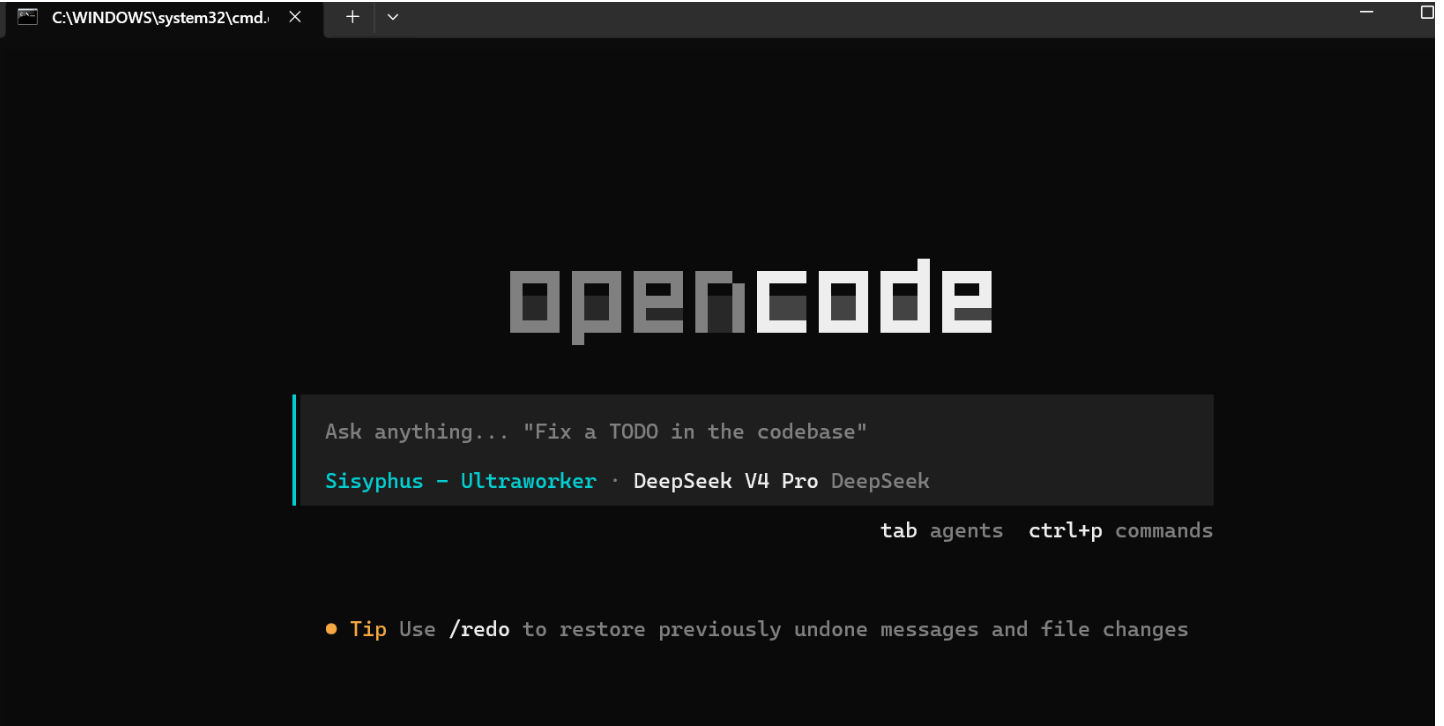Maximize the terminal window
This screenshot has height=726, width=1444.
(x=1428, y=13)
